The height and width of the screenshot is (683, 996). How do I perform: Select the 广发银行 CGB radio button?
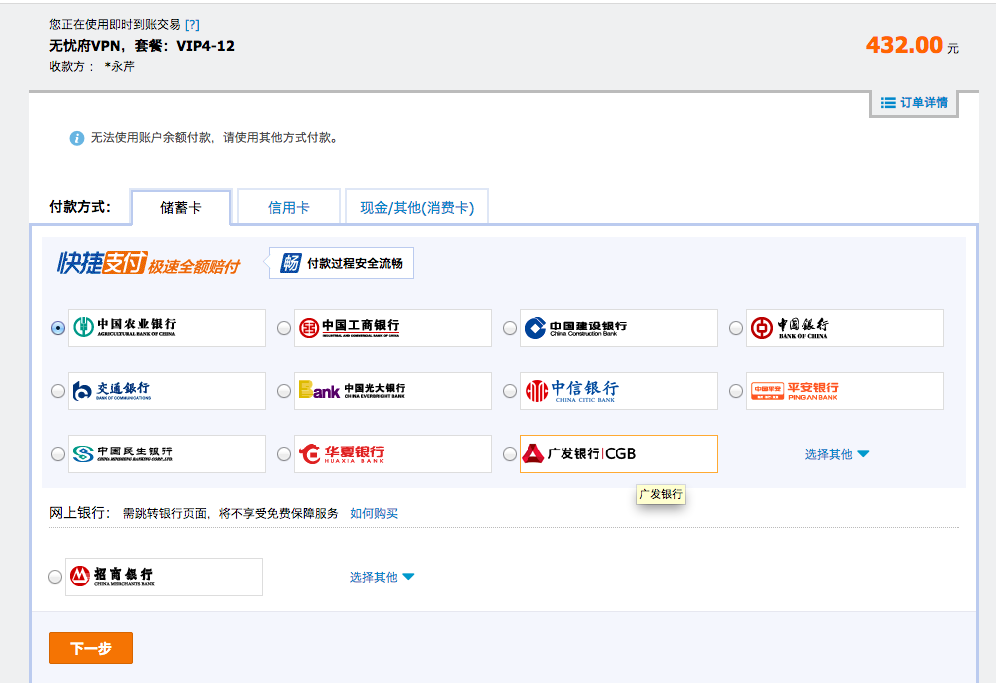pos(510,454)
